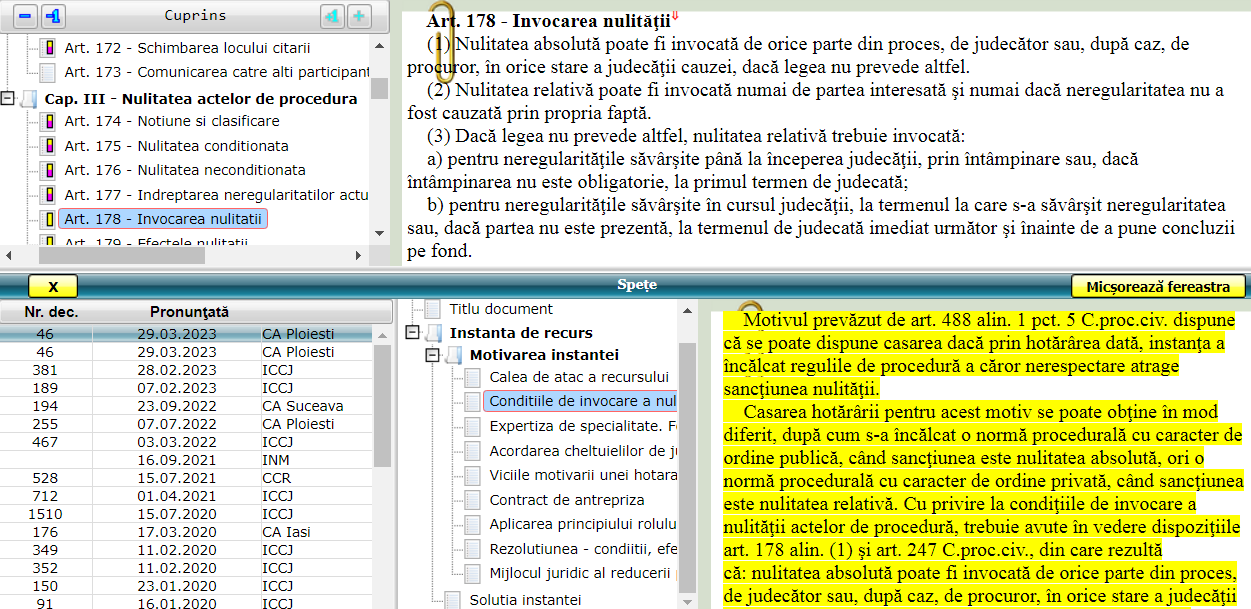The image size is (1251, 609).
Task: Click the book icon beside Instanta de recurs
Action: point(433,333)
